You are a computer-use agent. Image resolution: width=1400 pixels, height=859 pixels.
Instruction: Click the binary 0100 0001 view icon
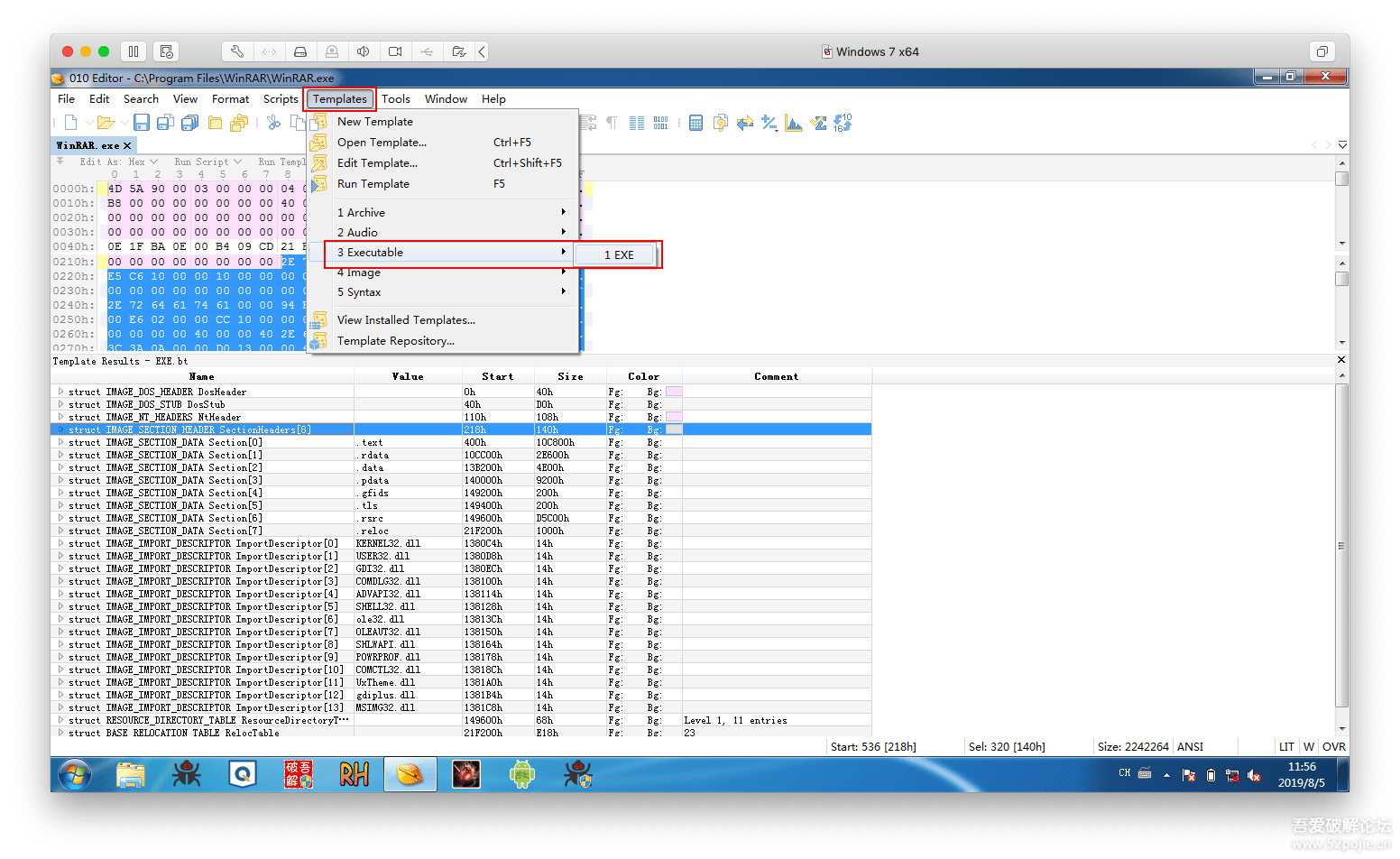660,123
